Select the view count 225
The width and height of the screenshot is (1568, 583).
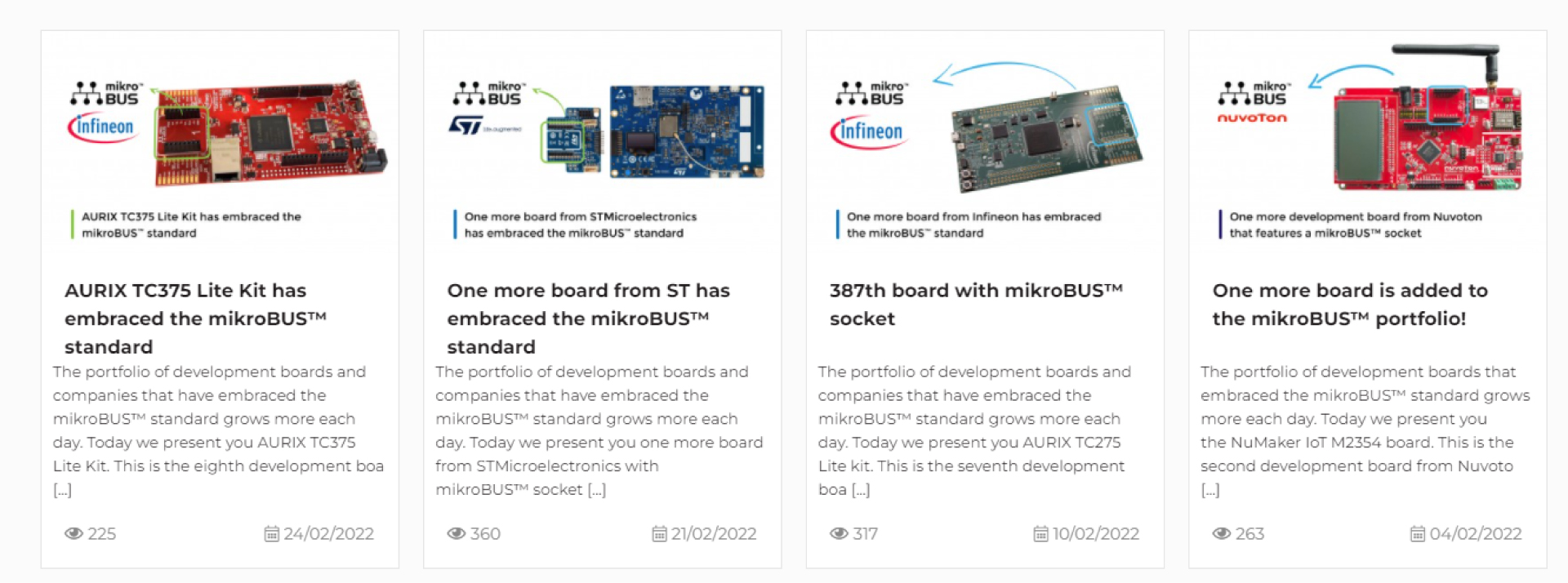tap(102, 534)
